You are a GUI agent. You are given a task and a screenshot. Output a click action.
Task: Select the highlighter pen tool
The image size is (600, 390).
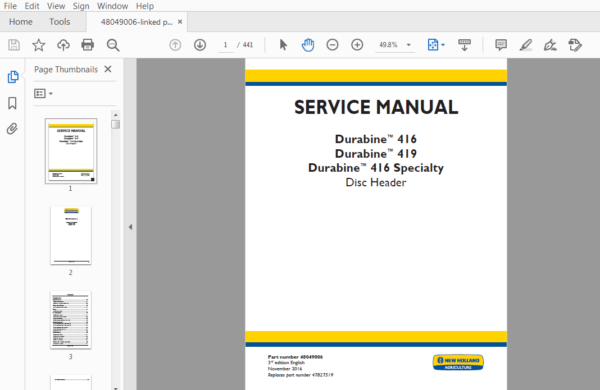[525, 45]
